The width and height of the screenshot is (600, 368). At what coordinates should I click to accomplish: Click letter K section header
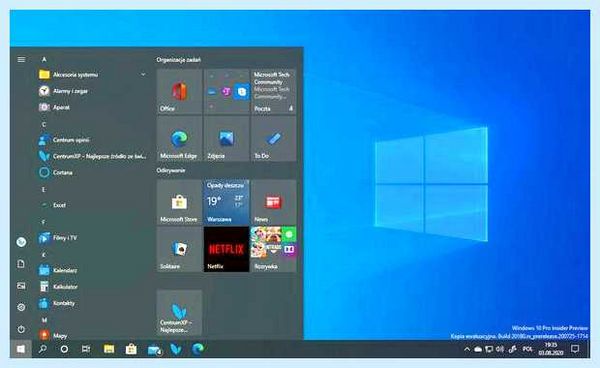[x=44, y=254]
